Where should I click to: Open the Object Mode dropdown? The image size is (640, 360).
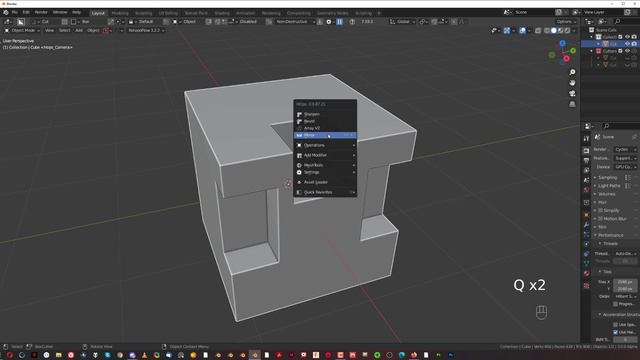[x=22, y=30]
